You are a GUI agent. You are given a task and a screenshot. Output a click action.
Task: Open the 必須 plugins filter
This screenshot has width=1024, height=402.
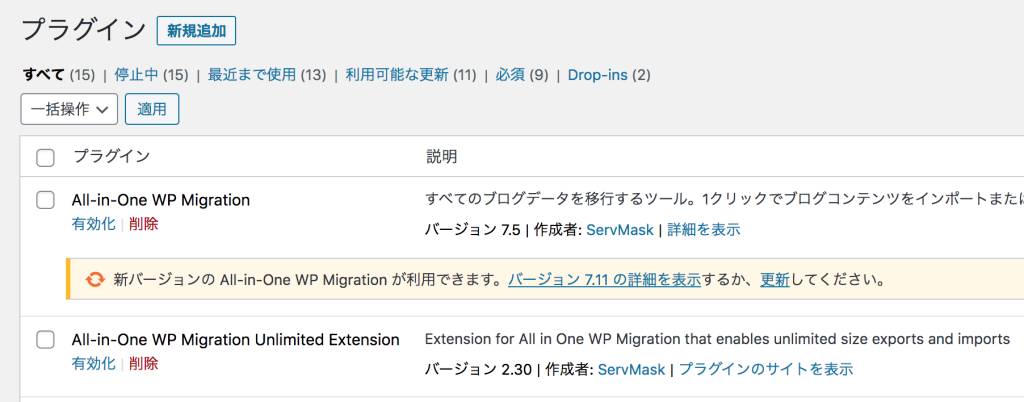pos(510,75)
